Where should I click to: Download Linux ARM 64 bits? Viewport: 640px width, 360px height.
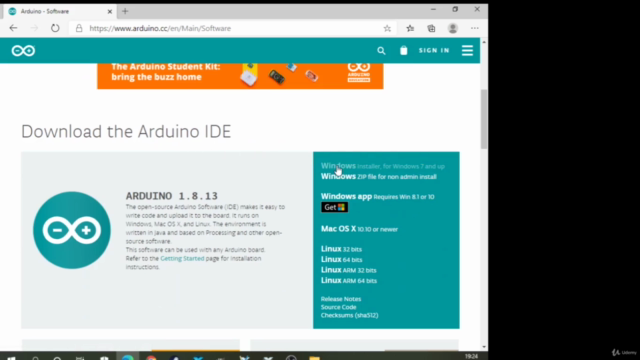349,281
